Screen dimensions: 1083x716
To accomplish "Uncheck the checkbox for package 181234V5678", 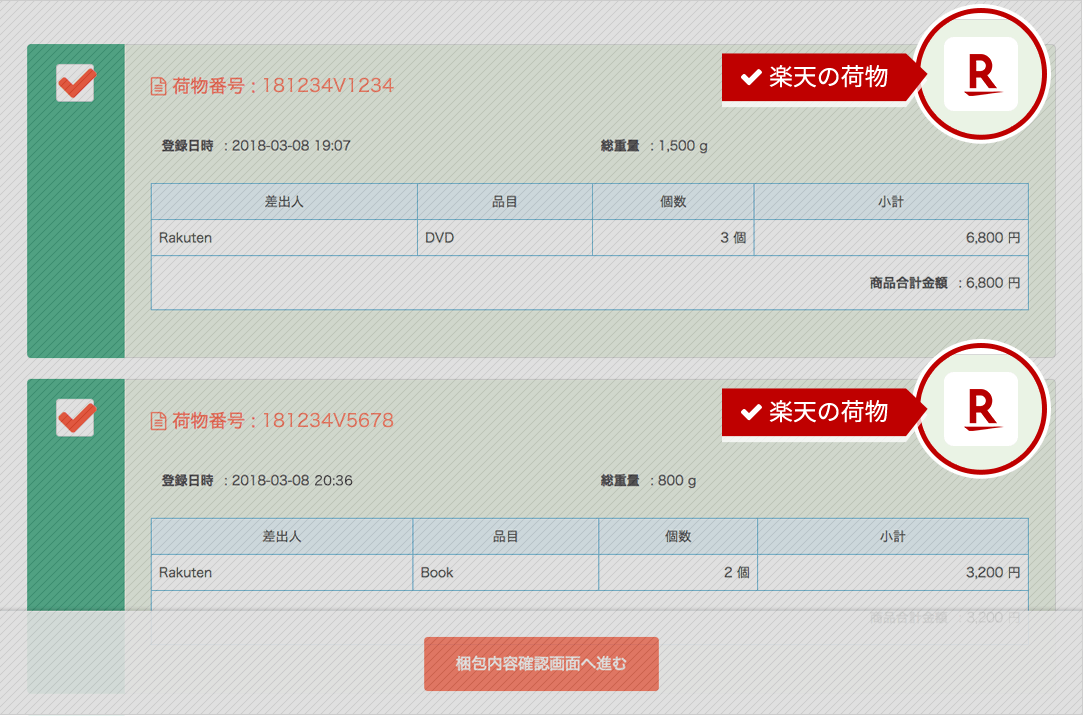I will [x=75, y=418].
